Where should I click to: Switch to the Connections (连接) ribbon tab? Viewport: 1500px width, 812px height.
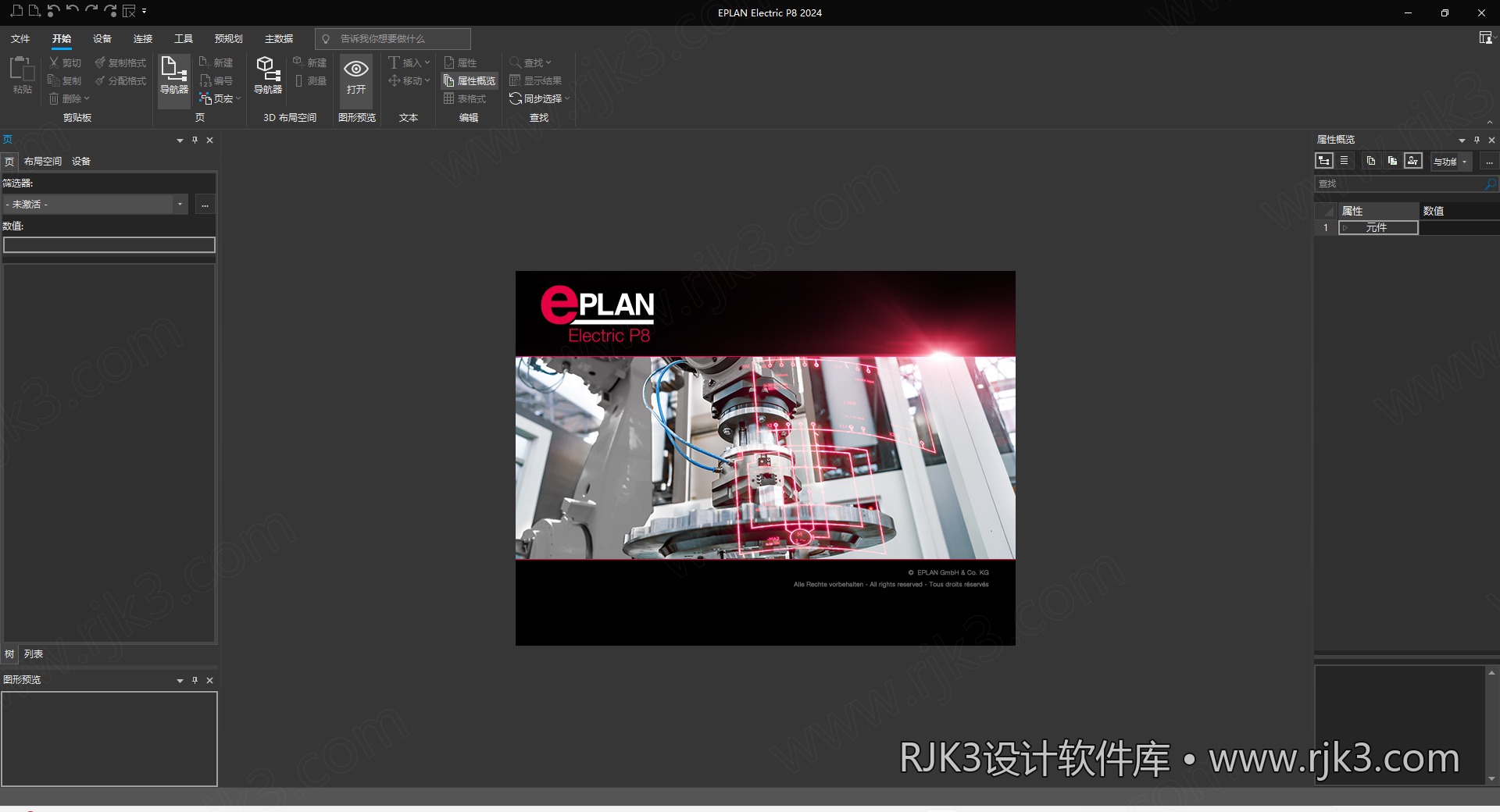[143, 38]
